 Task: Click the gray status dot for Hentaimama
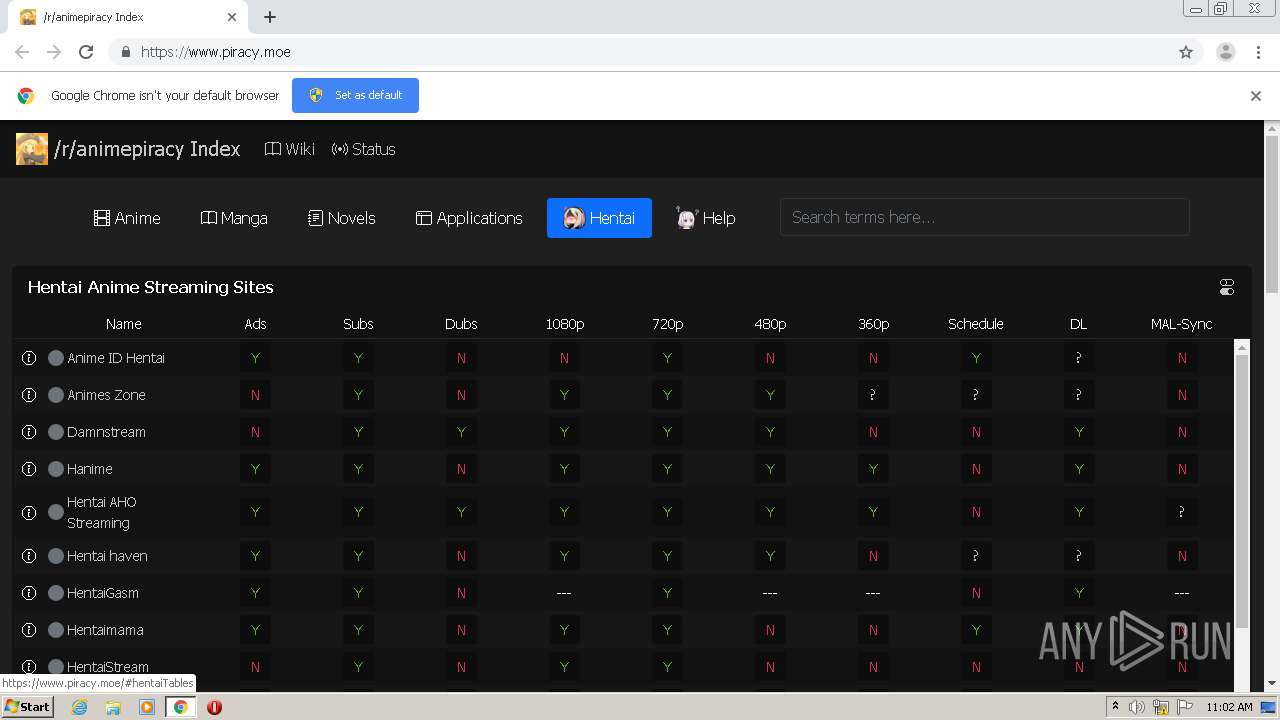point(56,630)
